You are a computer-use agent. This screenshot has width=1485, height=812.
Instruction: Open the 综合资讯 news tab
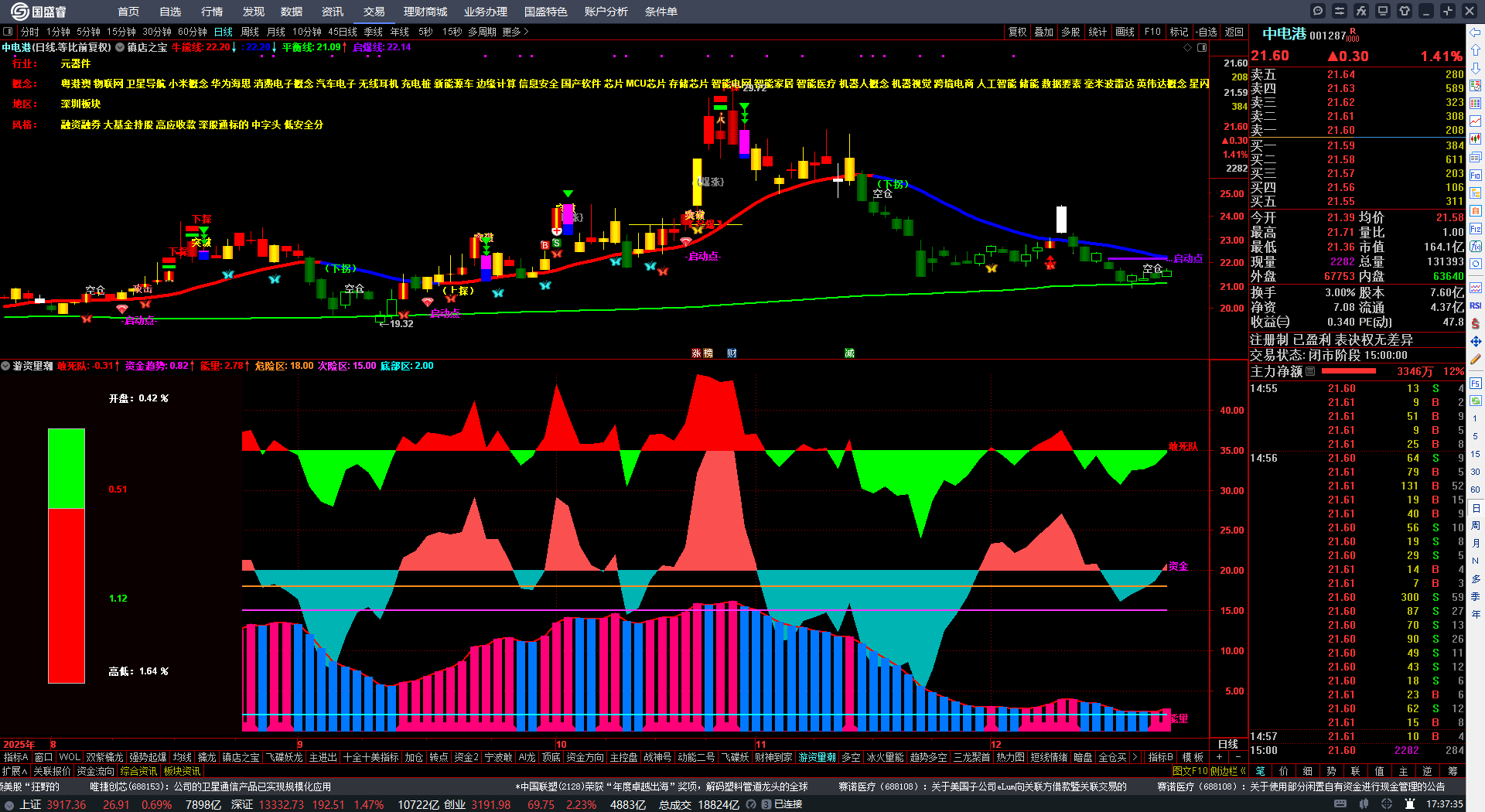tap(138, 771)
